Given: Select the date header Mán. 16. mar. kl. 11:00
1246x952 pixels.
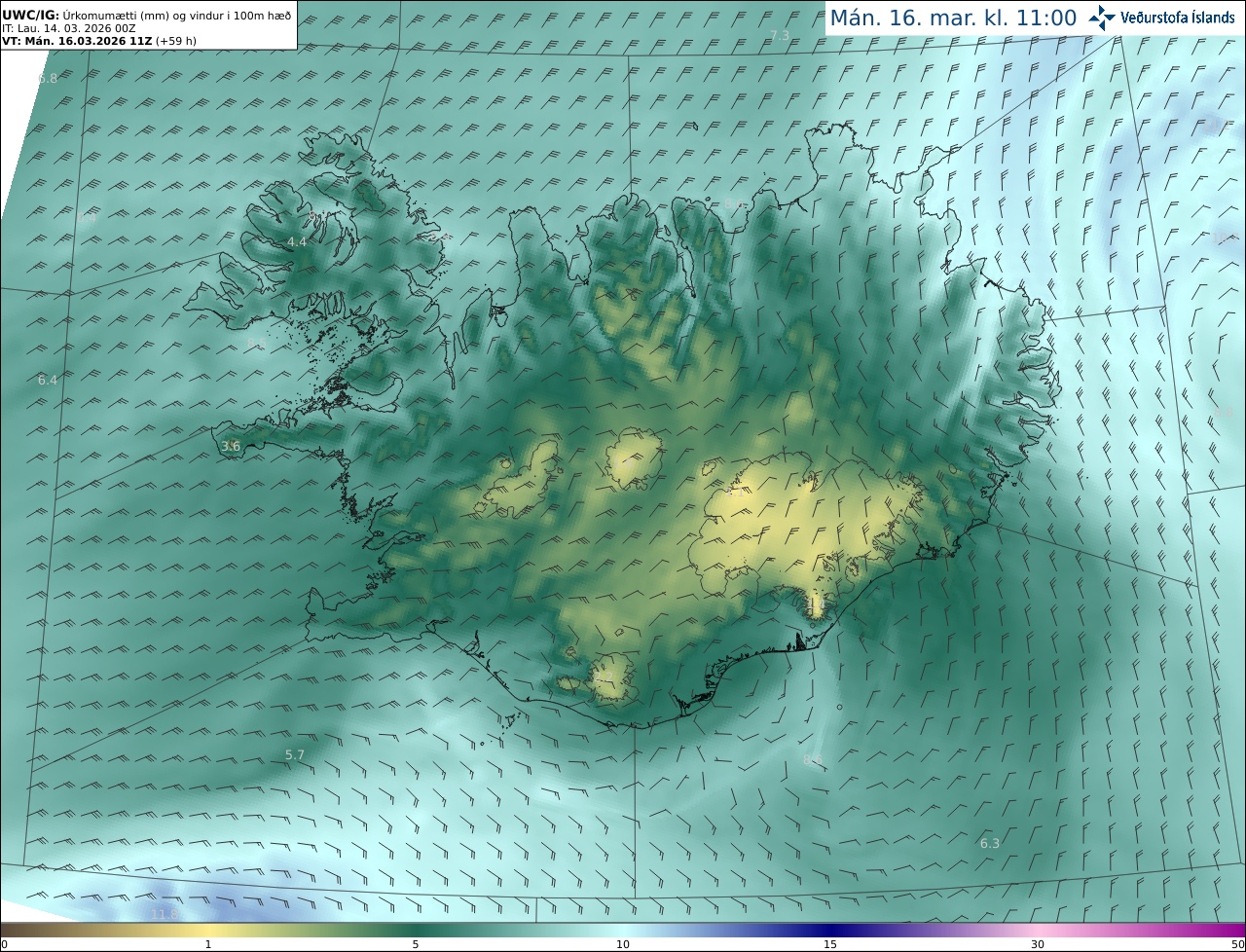Looking at the screenshot, I should click(x=953, y=18).
